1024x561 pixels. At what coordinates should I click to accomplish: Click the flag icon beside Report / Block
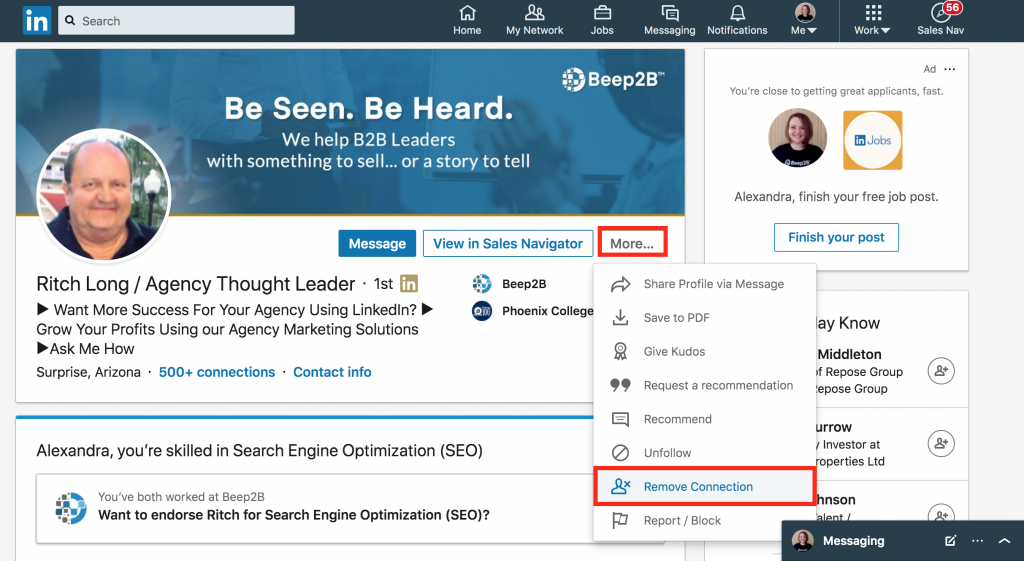pos(620,521)
